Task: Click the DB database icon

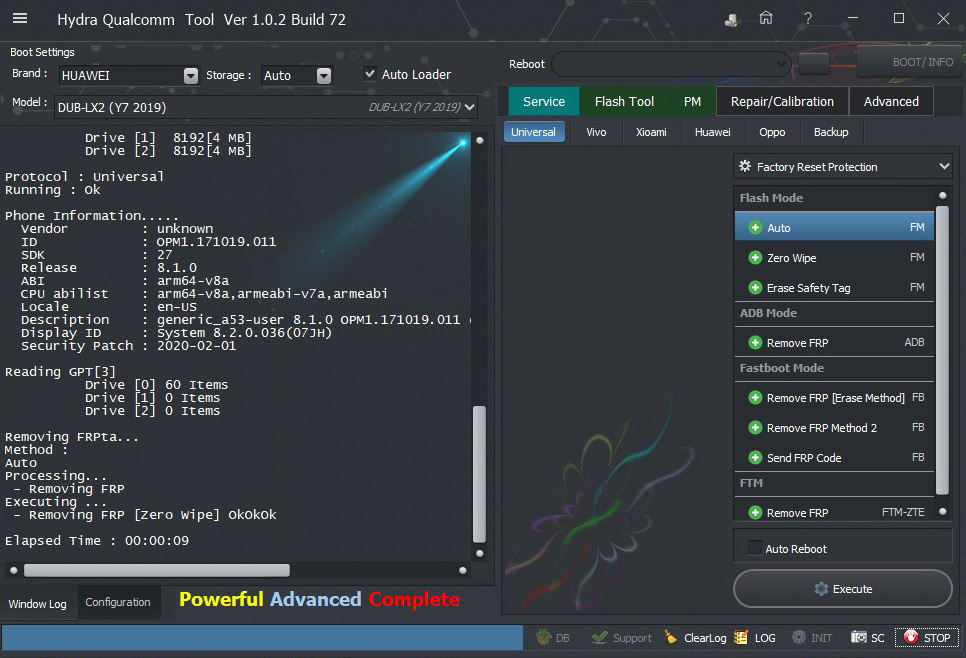Action: (x=543, y=637)
